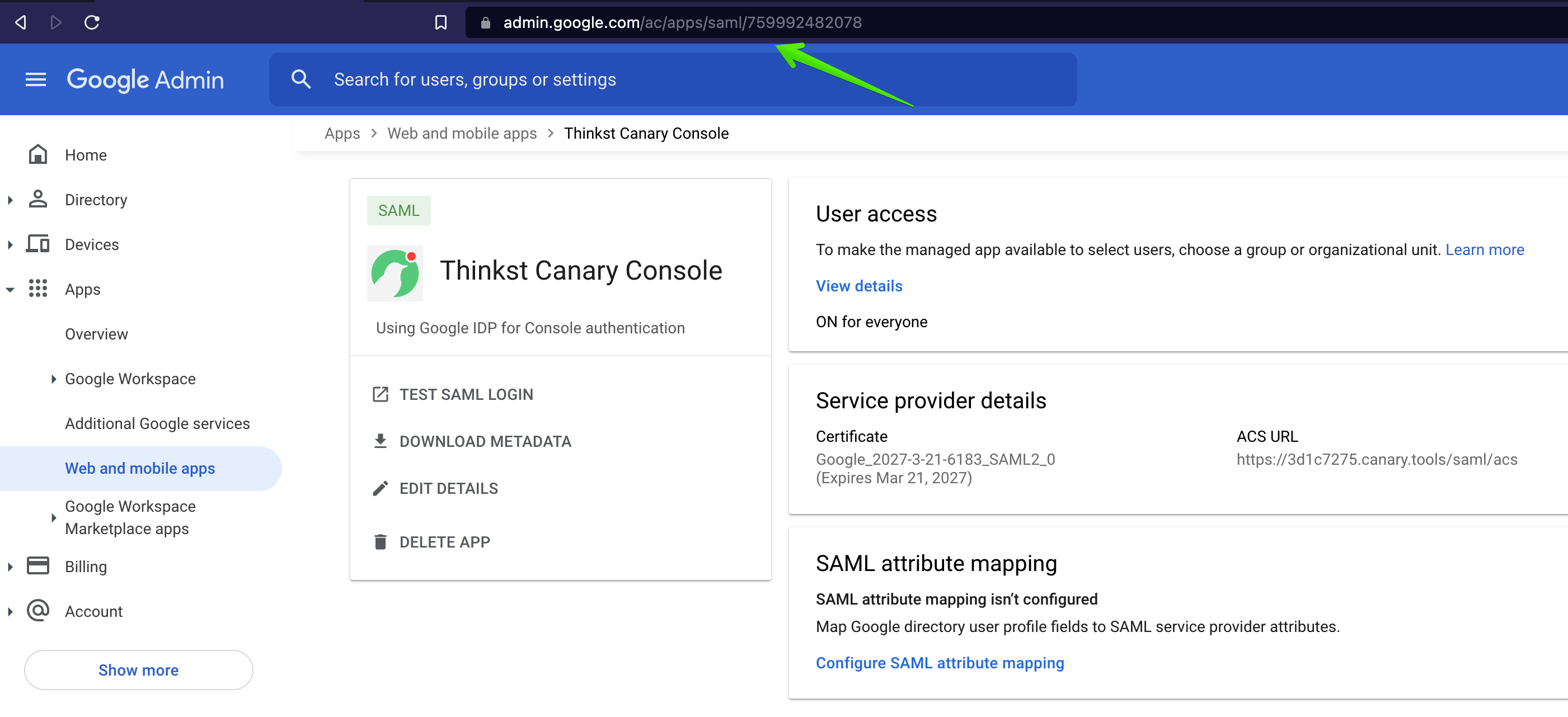Click Configure SAML attribute mapping
Image resolution: width=1568 pixels, height=717 pixels.
tap(940, 663)
